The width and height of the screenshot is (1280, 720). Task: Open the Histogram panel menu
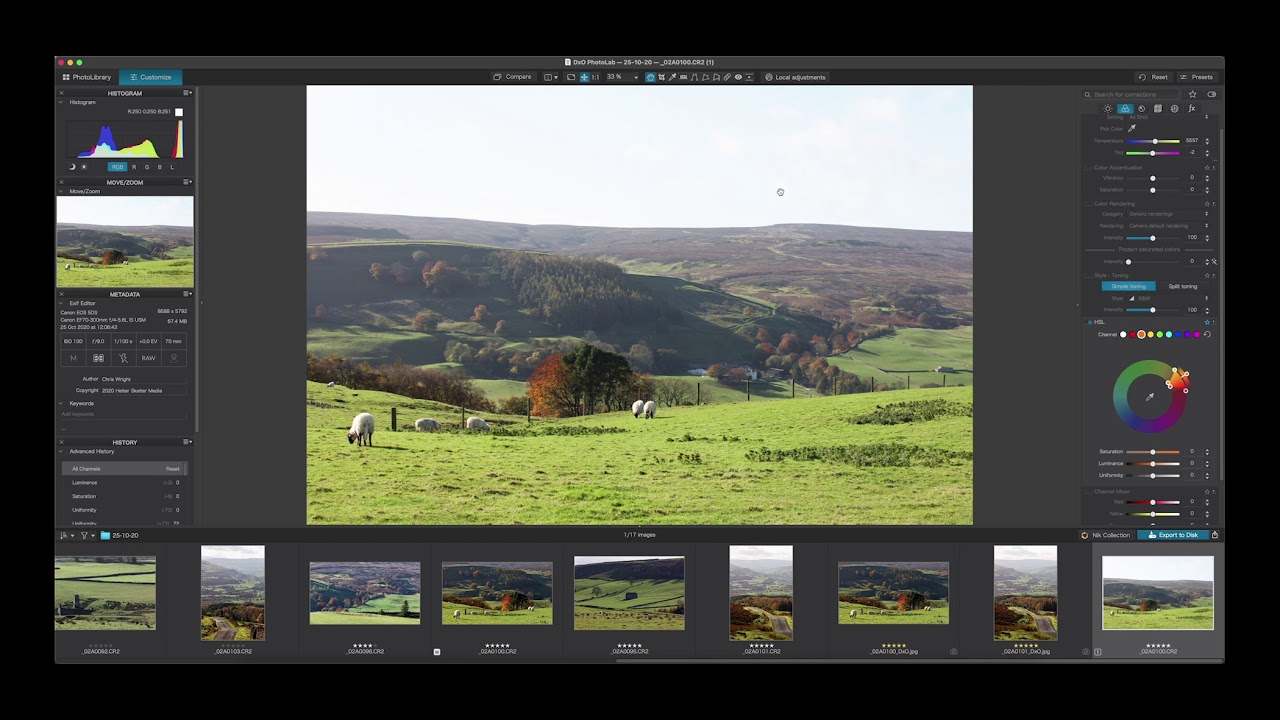tap(187, 93)
